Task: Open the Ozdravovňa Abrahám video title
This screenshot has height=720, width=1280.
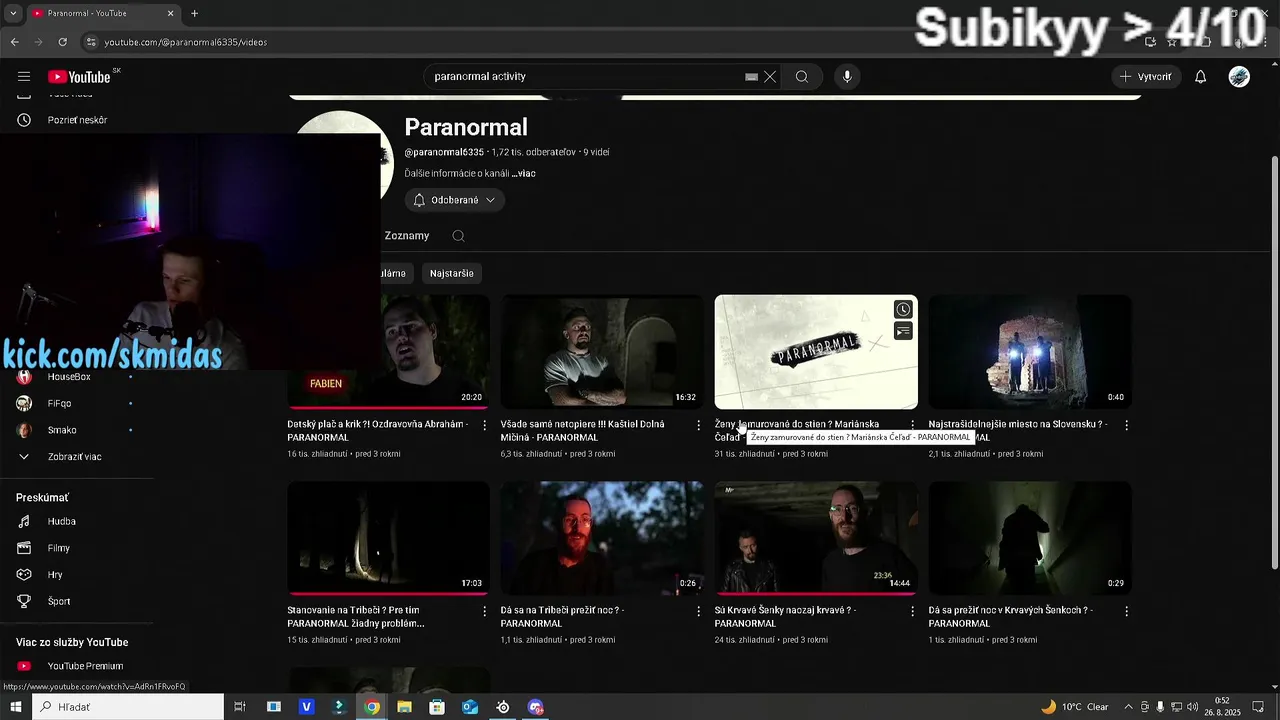Action: click(377, 431)
